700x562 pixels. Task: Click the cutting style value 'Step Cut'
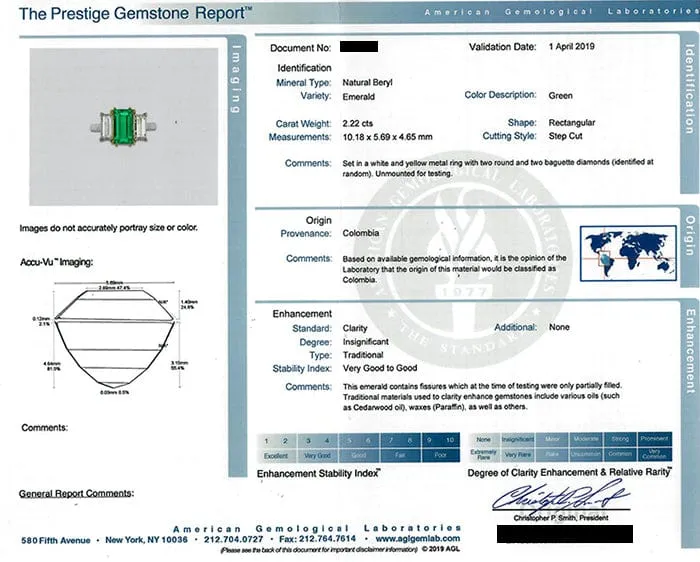(x=566, y=136)
